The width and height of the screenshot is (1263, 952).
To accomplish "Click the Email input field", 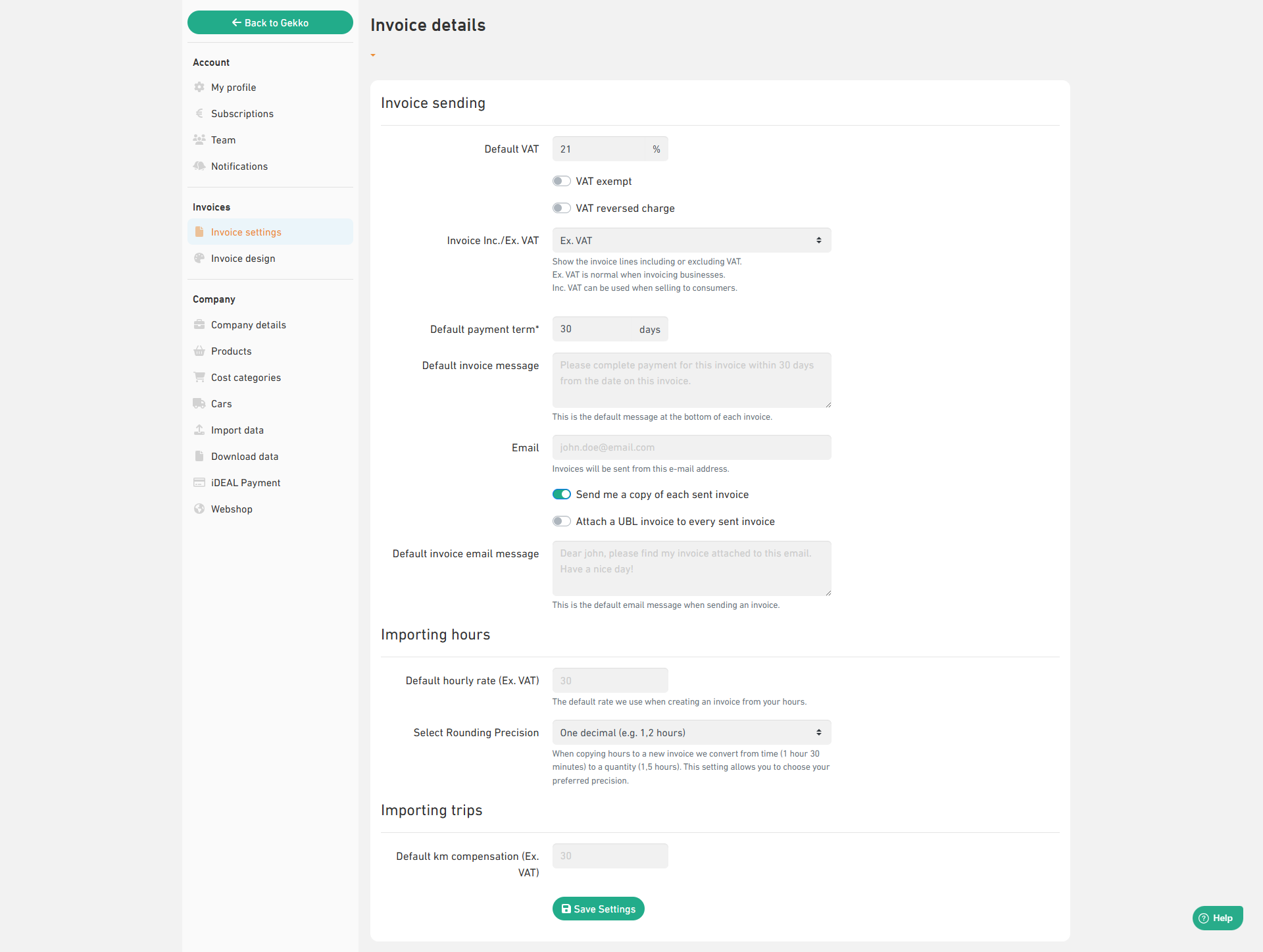I will coord(691,447).
